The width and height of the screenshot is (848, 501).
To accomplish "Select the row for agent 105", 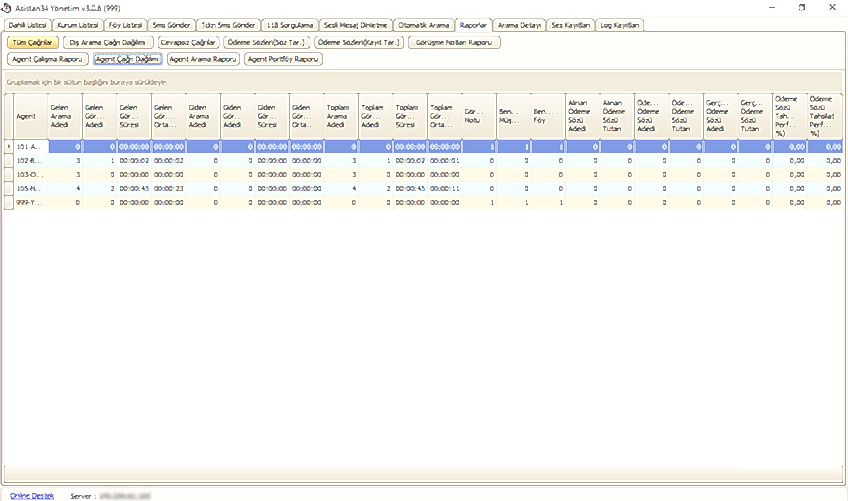I will [30, 188].
